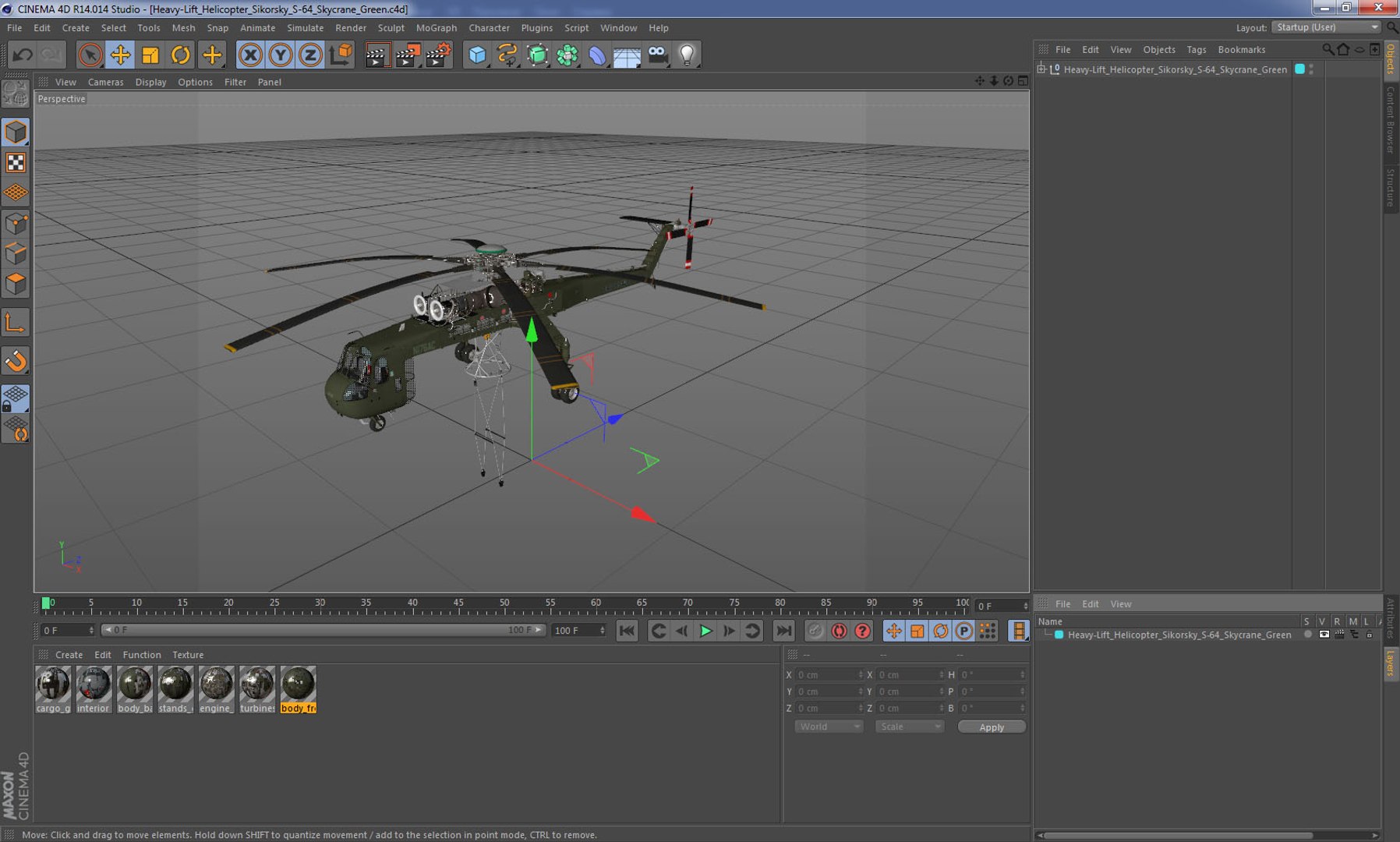Add an array modeling object
The height and width of the screenshot is (842, 1400).
(567, 55)
